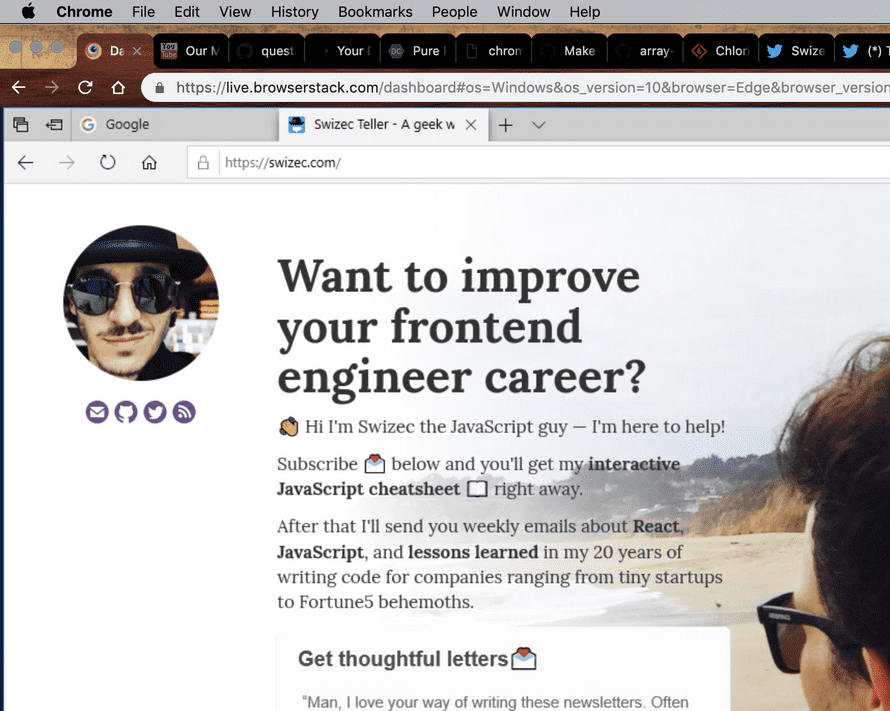Open new Edge tab with plus button
Image resolution: width=890 pixels, height=711 pixels.
point(506,125)
